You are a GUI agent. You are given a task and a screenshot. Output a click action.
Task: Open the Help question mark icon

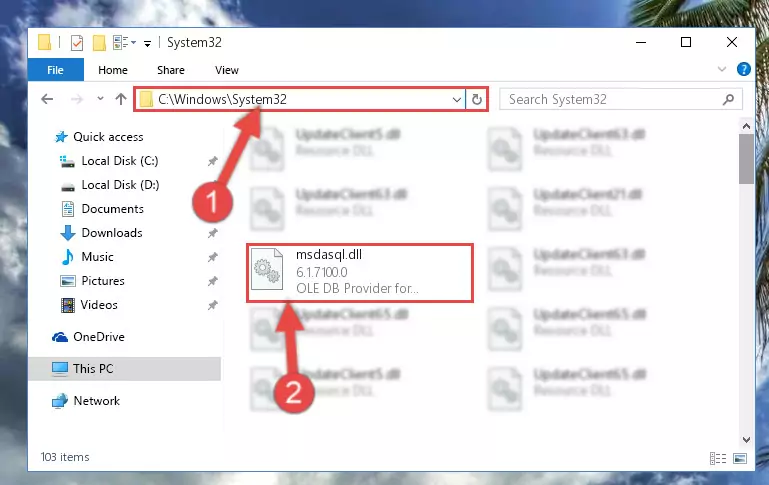click(743, 69)
